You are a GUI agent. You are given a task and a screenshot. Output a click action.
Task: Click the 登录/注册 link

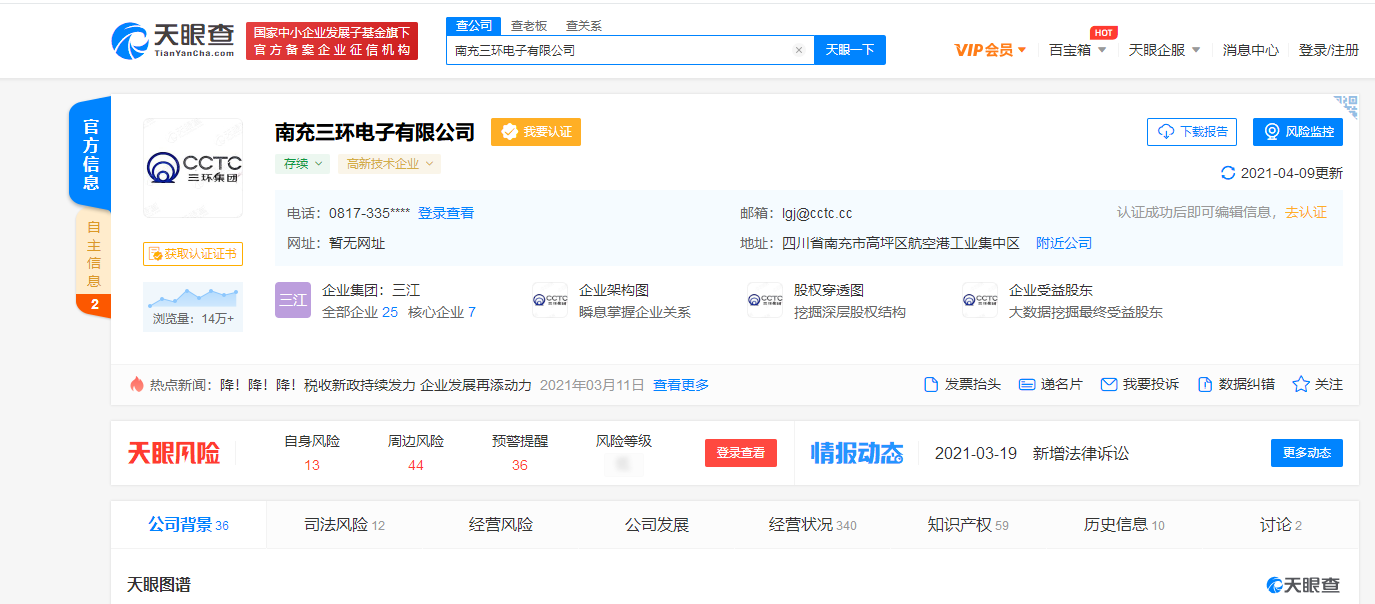point(1328,50)
